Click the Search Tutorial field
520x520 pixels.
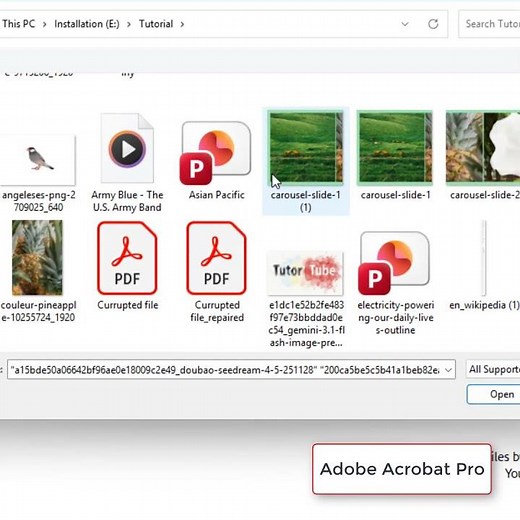pos(489,24)
